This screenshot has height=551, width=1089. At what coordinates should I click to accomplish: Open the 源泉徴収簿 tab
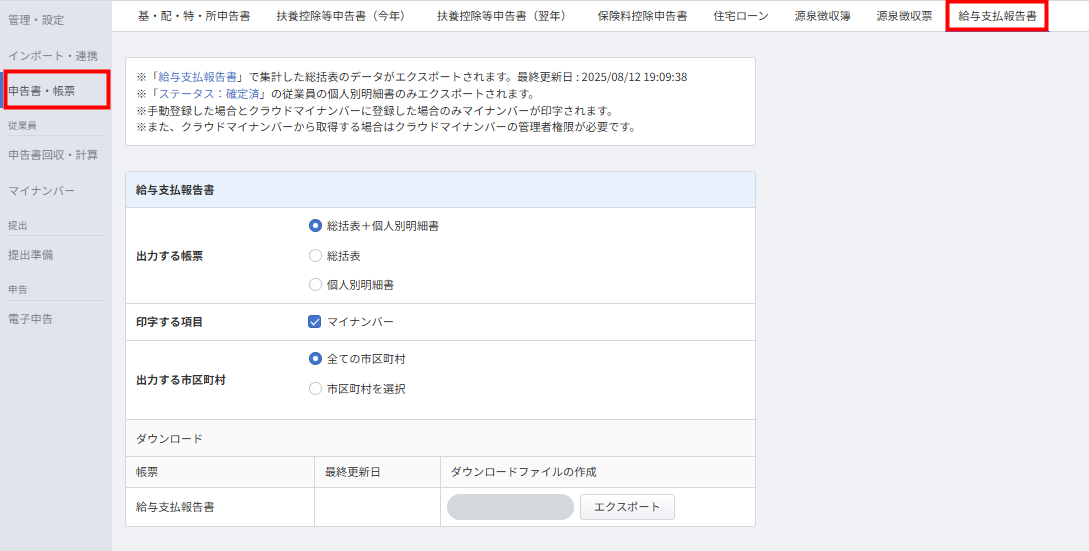point(823,16)
